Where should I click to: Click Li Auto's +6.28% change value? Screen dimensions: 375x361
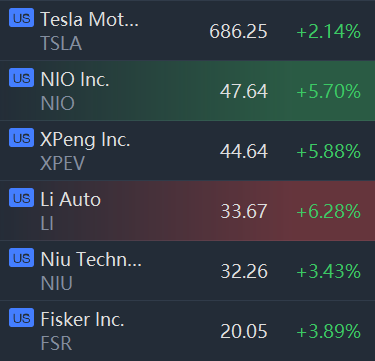pos(328,211)
